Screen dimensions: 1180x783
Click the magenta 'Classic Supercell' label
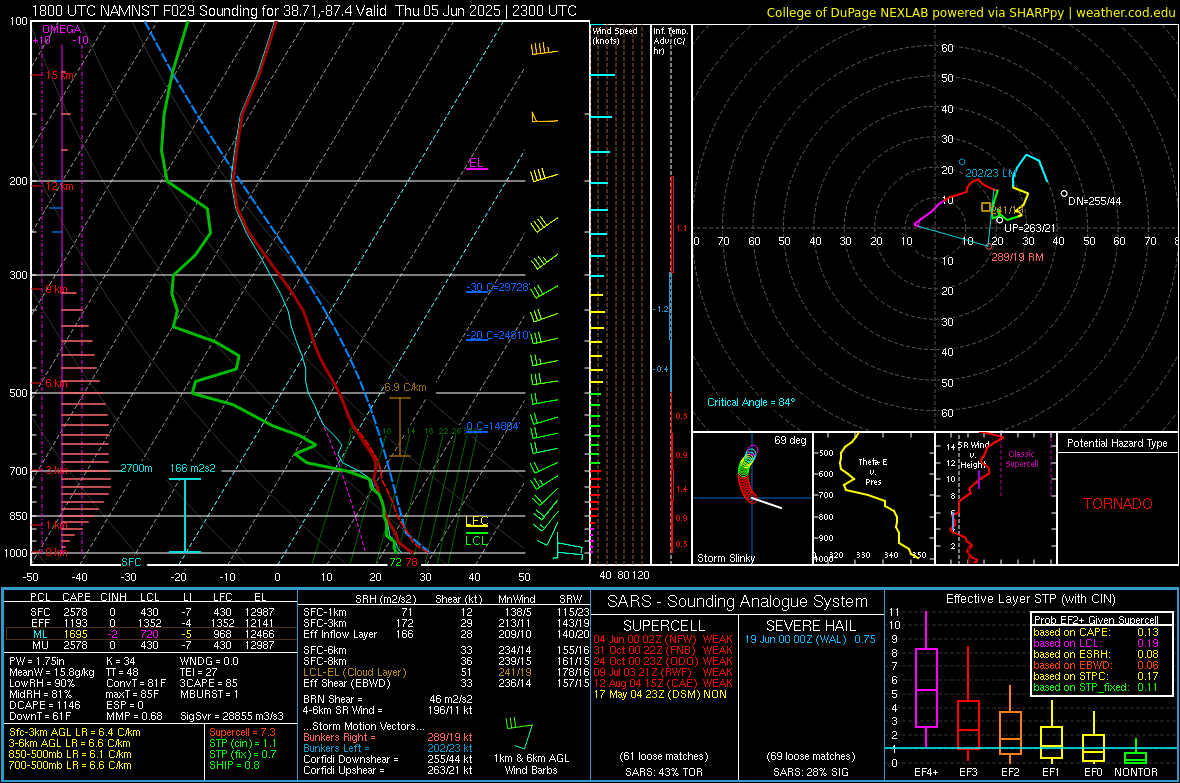click(1021, 459)
